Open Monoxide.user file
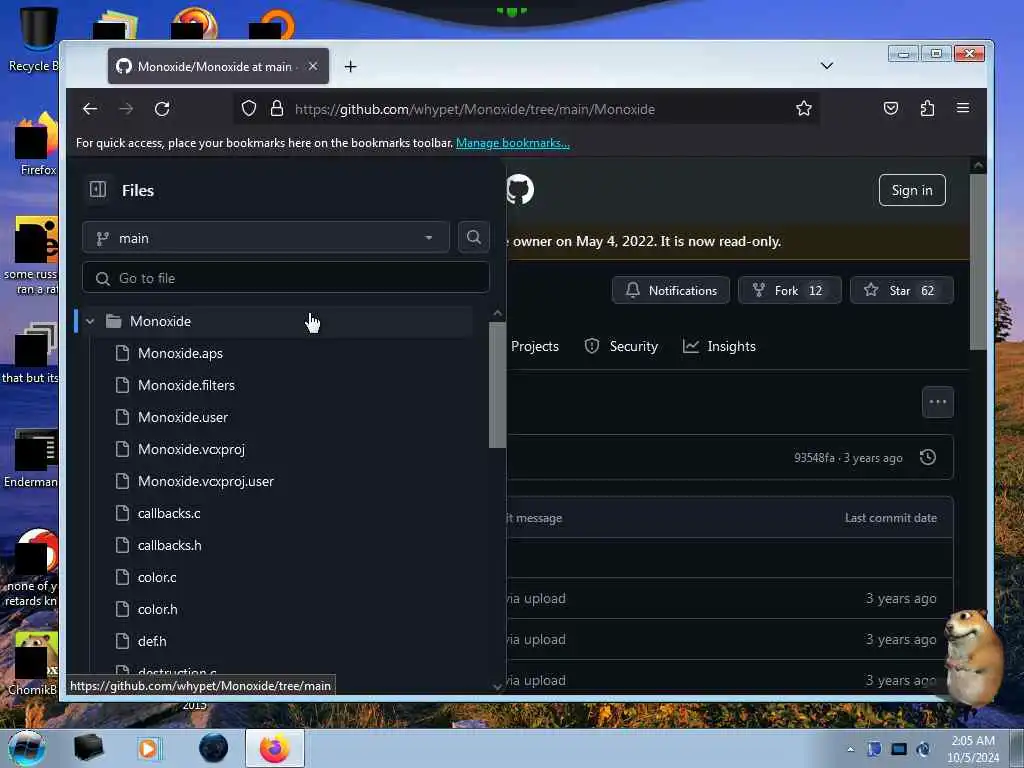 (183, 417)
